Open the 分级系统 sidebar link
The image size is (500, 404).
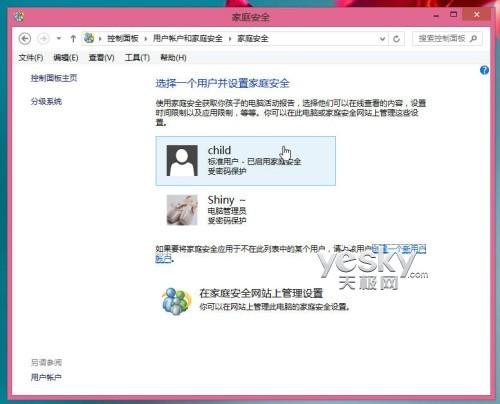[x=46, y=101]
